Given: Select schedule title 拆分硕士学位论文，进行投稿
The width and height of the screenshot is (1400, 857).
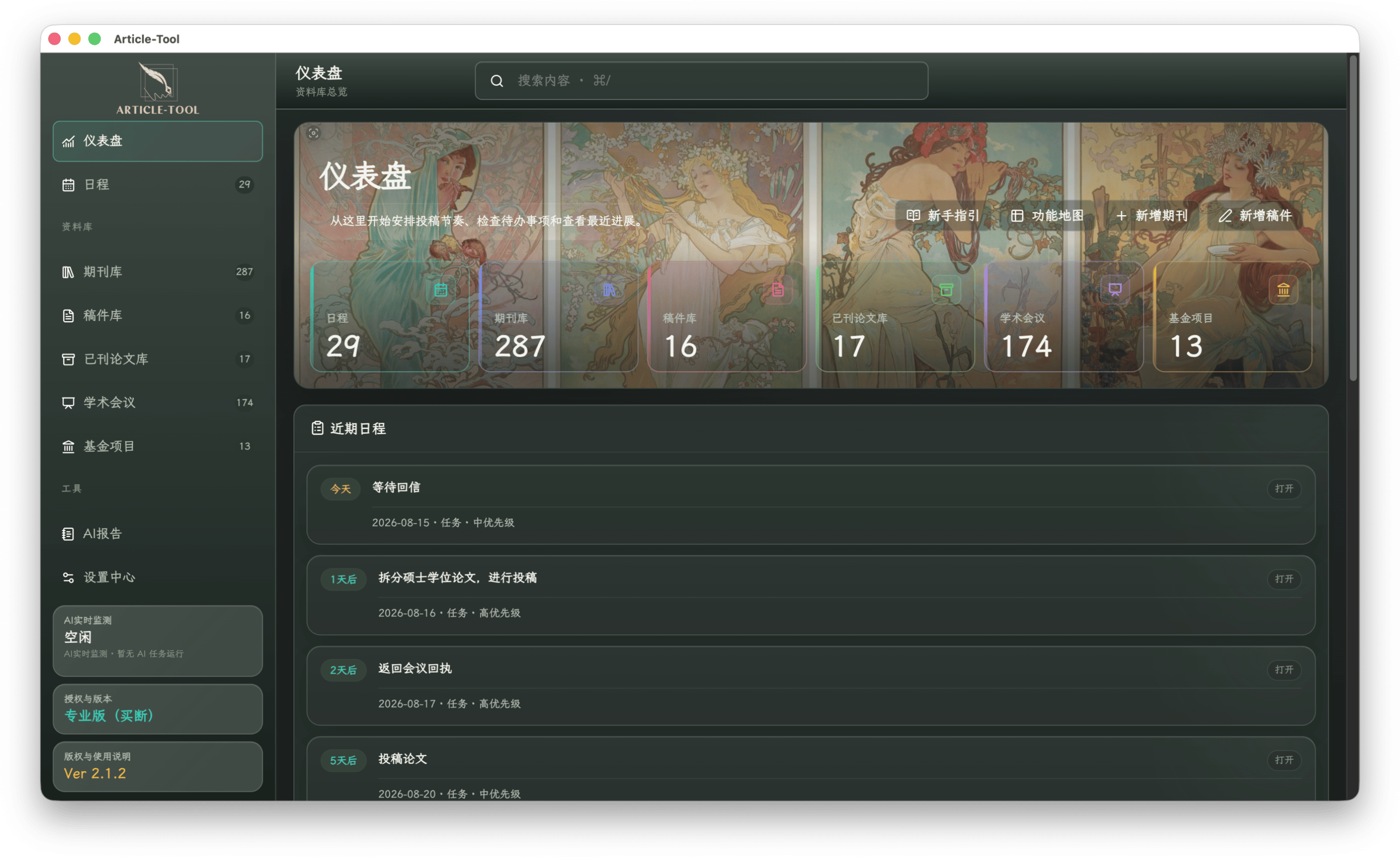Looking at the screenshot, I should pyautogui.click(x=457, y=578).
